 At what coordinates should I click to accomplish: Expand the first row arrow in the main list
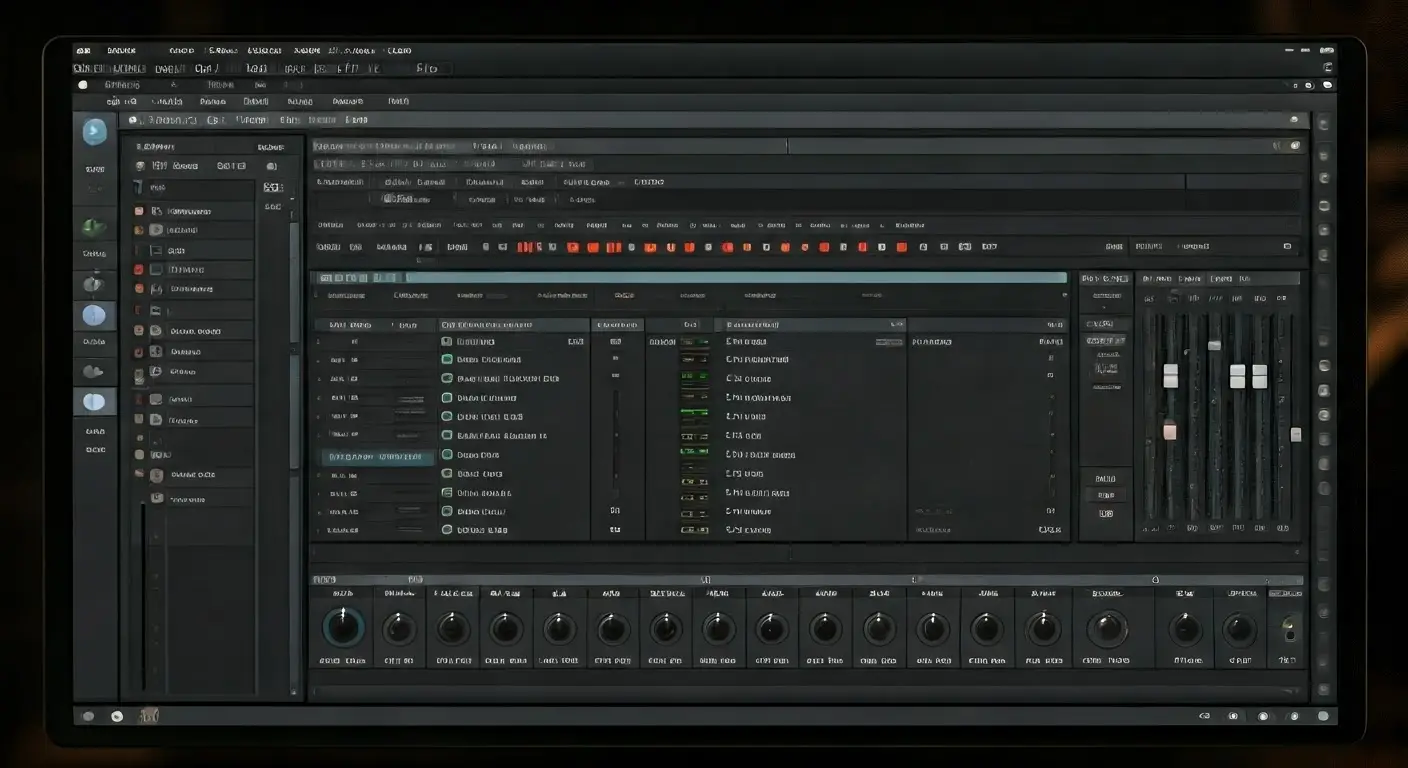coord(320,342)
